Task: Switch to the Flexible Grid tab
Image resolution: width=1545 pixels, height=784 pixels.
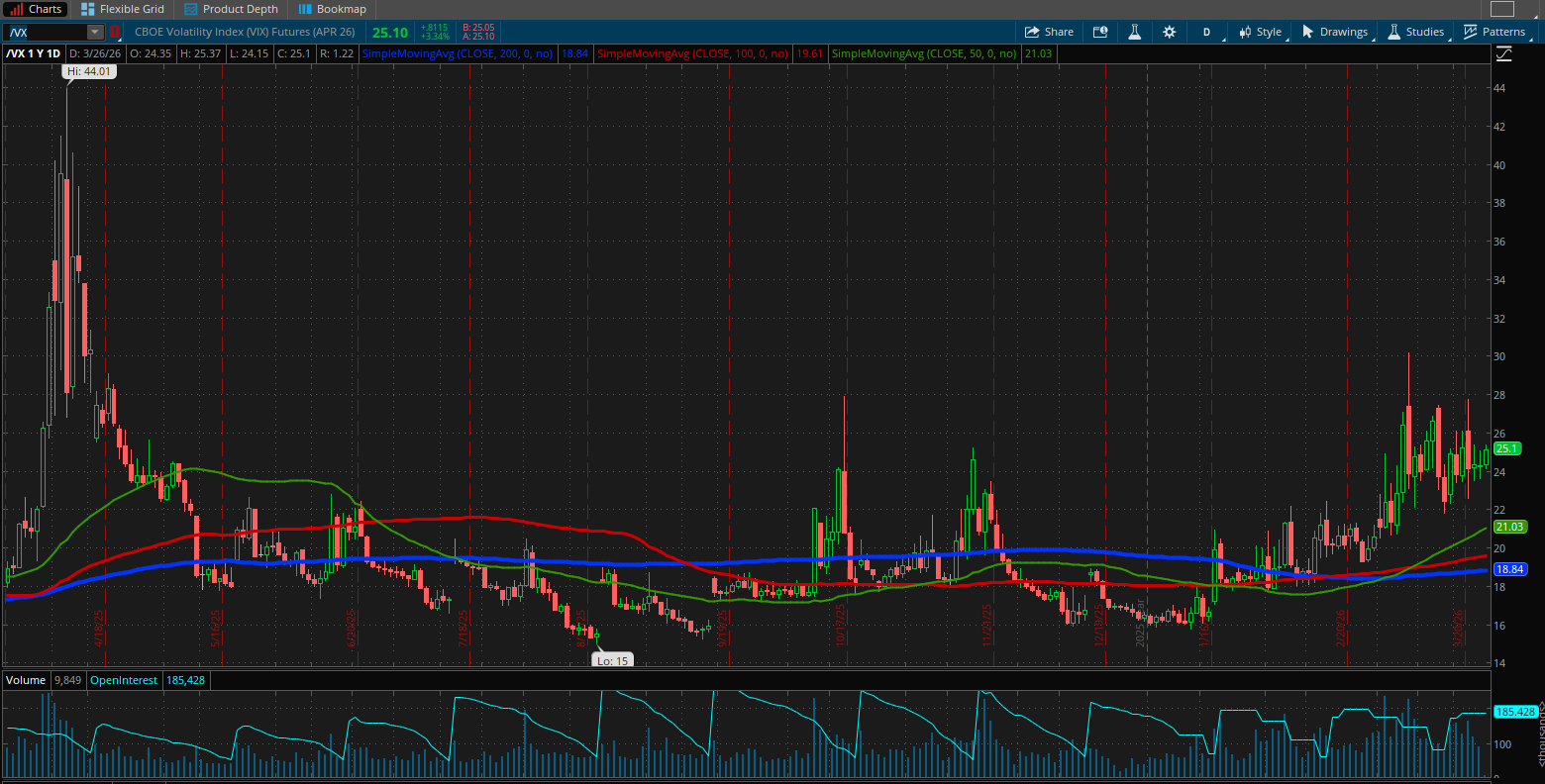Action: 122,9
